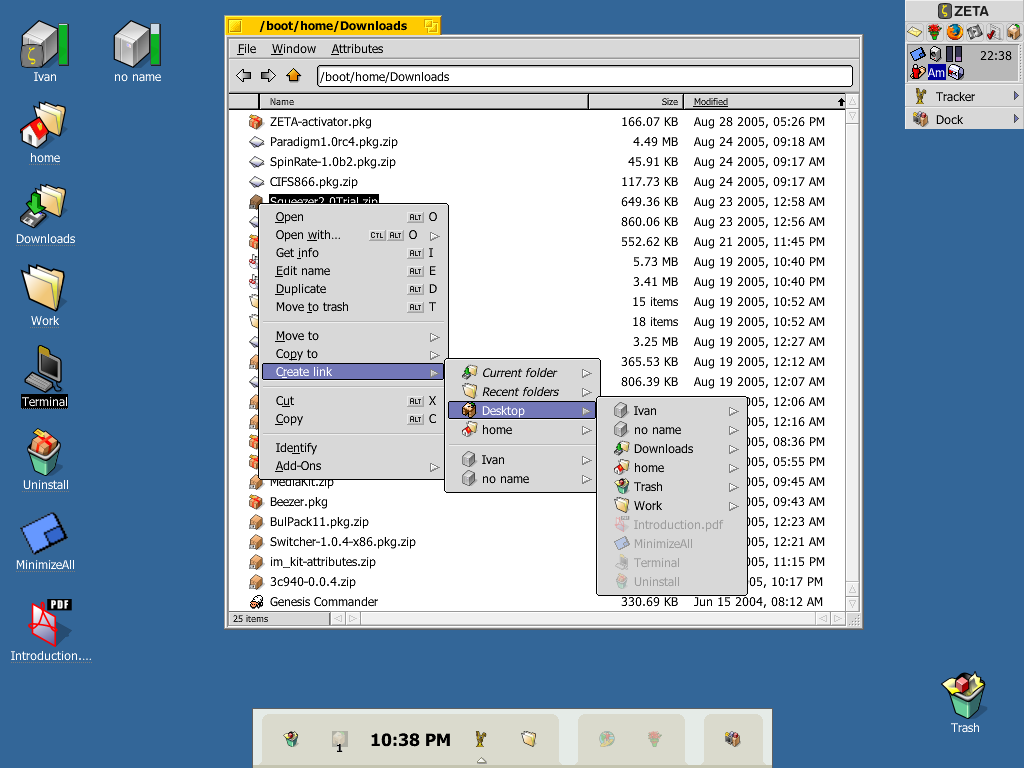Expand the Work folder submenu
This screenshot has height=768, width=1024.
click(x=733, y=506)
